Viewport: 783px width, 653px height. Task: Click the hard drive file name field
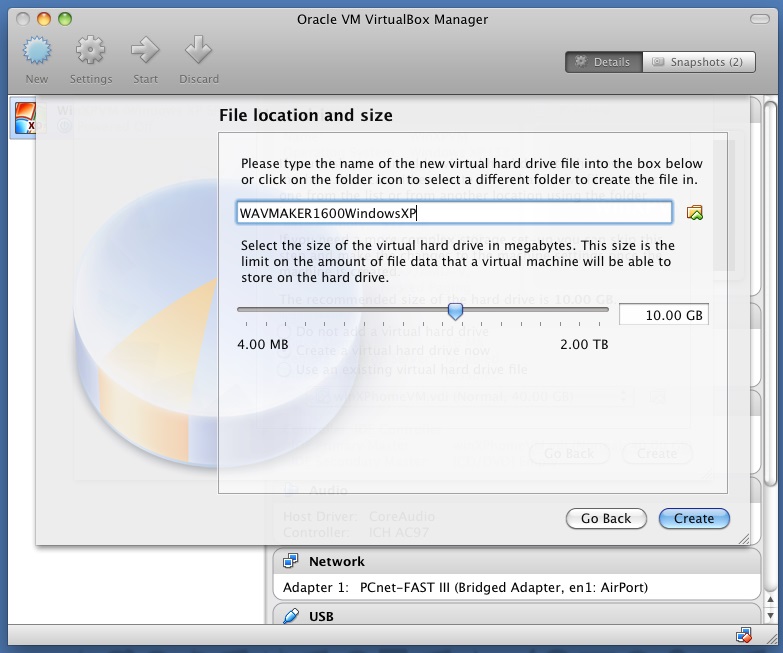coord(454,213)
